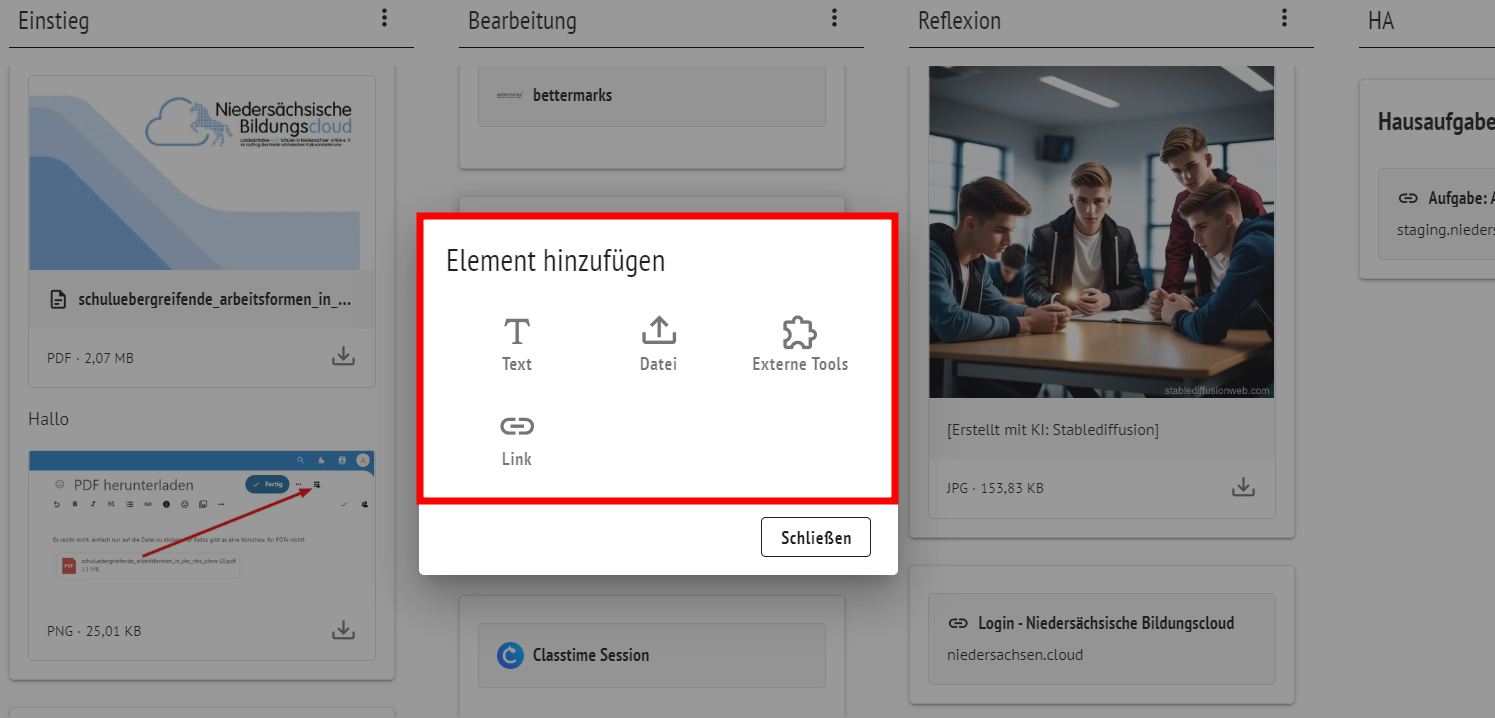Click the Hallo text element
The width and height of the screenshot is (1495, 718).
(49, 418)
